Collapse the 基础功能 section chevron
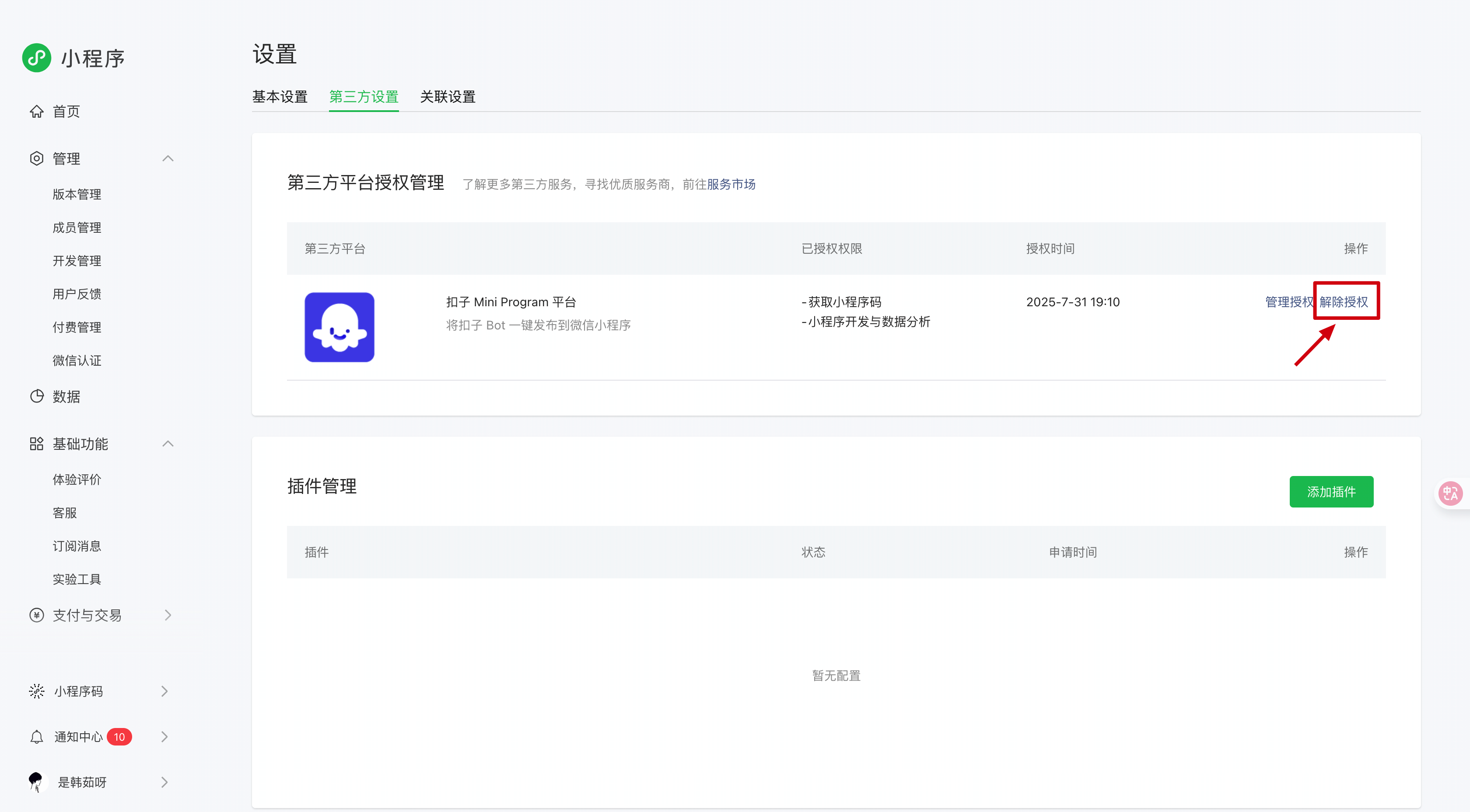The image size is (1470, 812). 167,443
